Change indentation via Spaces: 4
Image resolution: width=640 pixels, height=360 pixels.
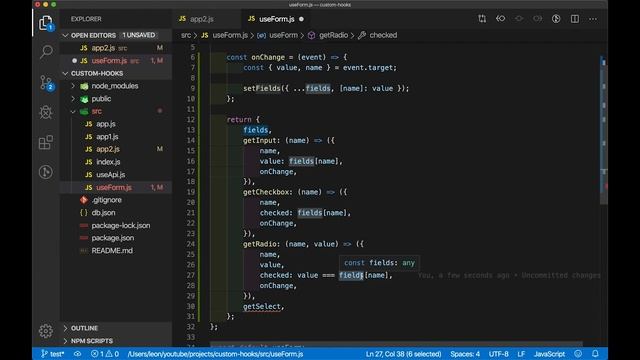pos(465,354)
